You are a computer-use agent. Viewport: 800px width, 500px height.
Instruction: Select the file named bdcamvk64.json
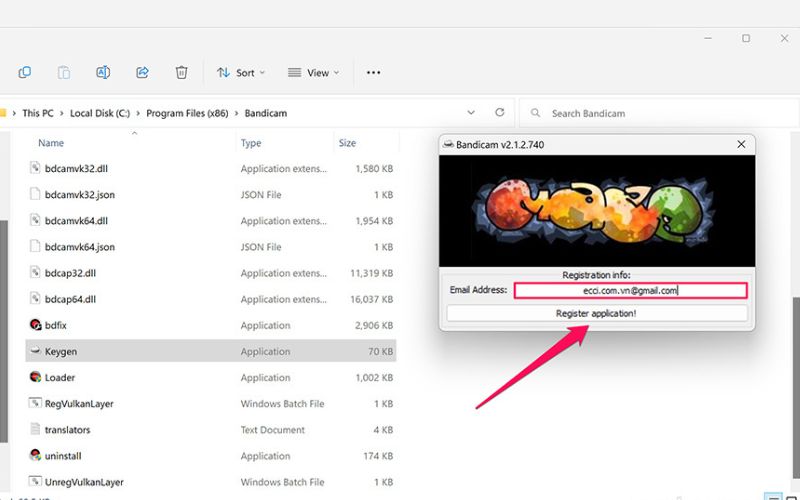point(211,246)
